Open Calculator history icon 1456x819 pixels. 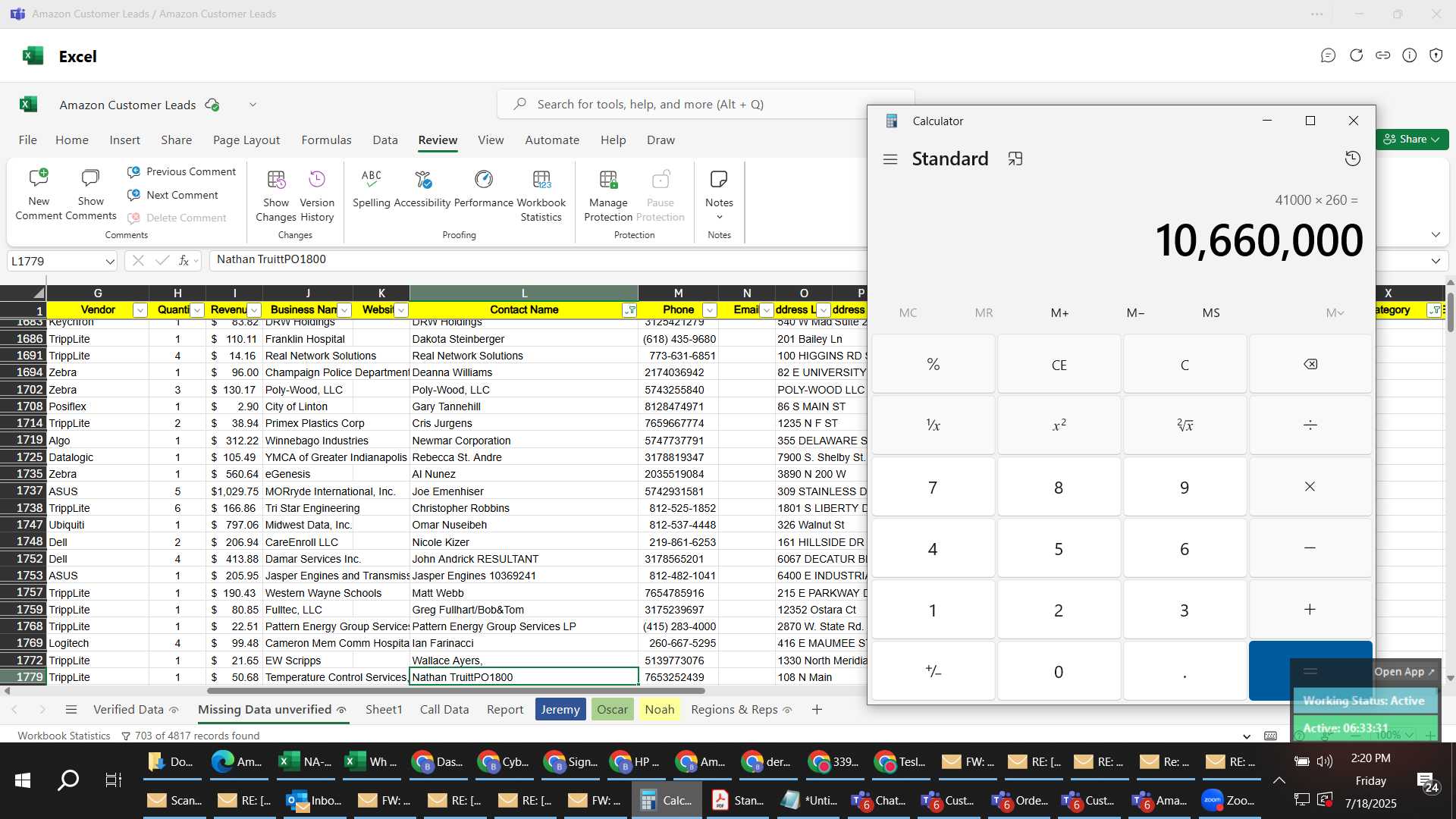[1352, 158]
